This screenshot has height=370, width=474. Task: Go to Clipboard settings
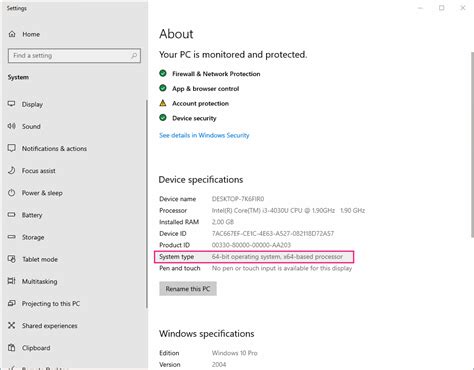click(x=36, y=348)
